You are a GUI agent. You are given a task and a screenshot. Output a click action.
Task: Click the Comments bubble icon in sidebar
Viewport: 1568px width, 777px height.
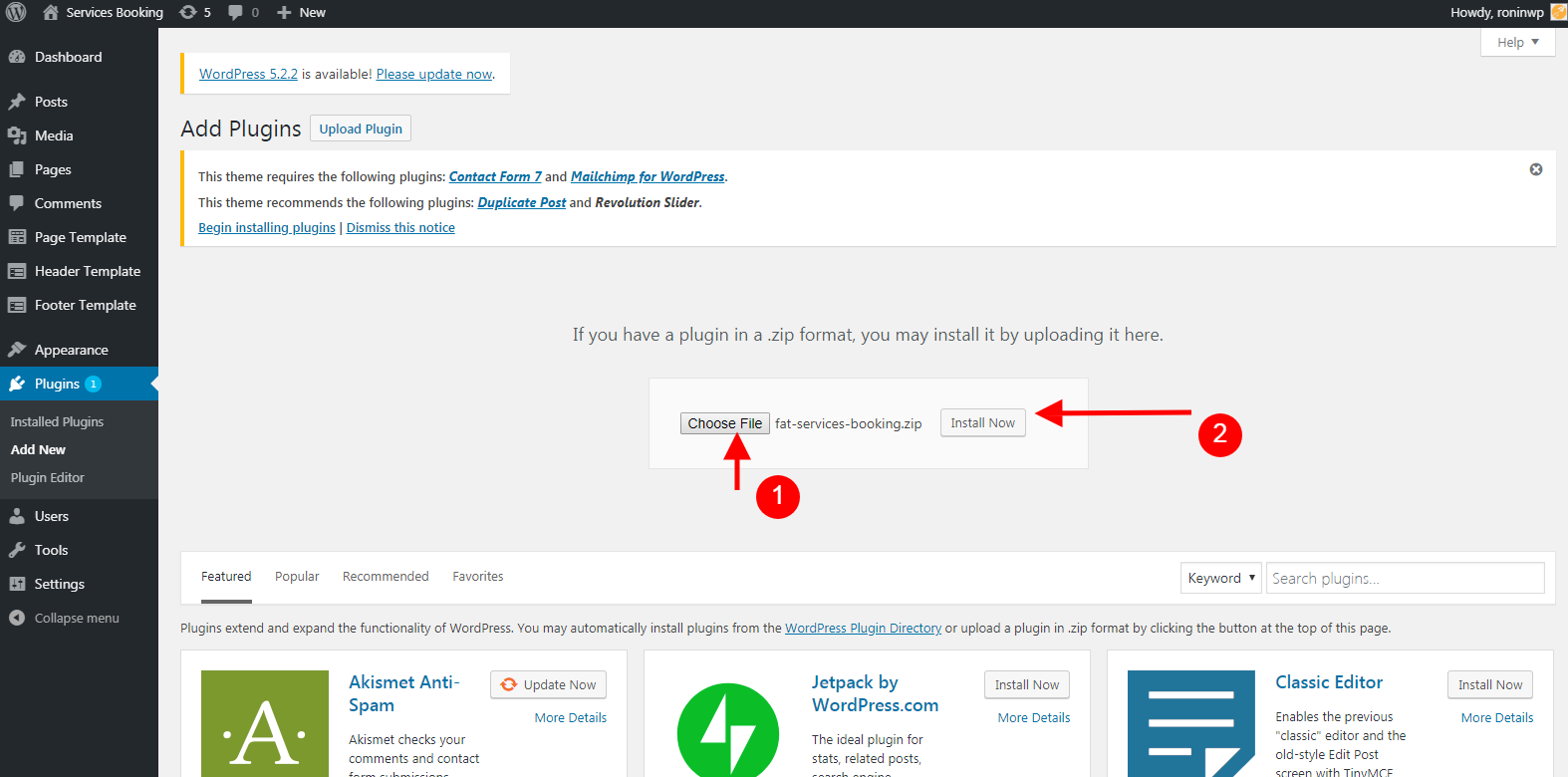click(17, 203)
